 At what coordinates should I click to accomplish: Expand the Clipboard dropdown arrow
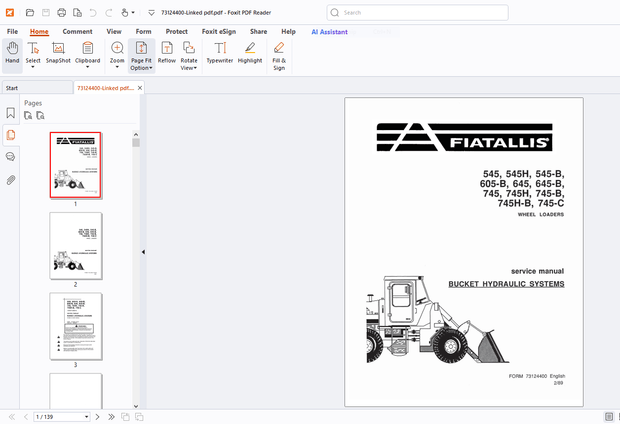(x=87, y=67)
